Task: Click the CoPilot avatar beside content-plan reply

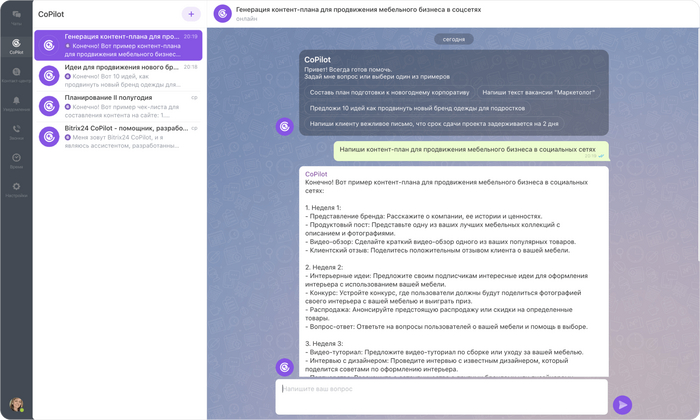Action: point(285,367)
